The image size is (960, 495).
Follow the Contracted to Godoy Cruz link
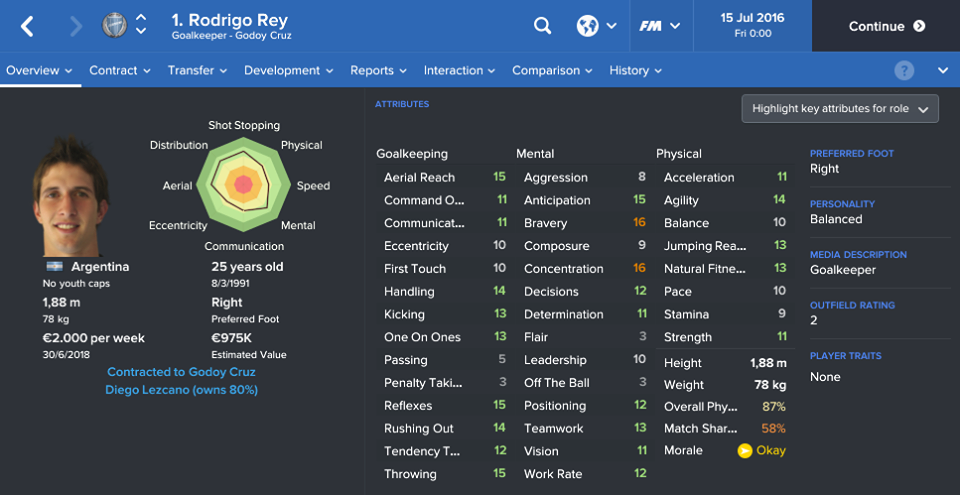tap(181, 372)
